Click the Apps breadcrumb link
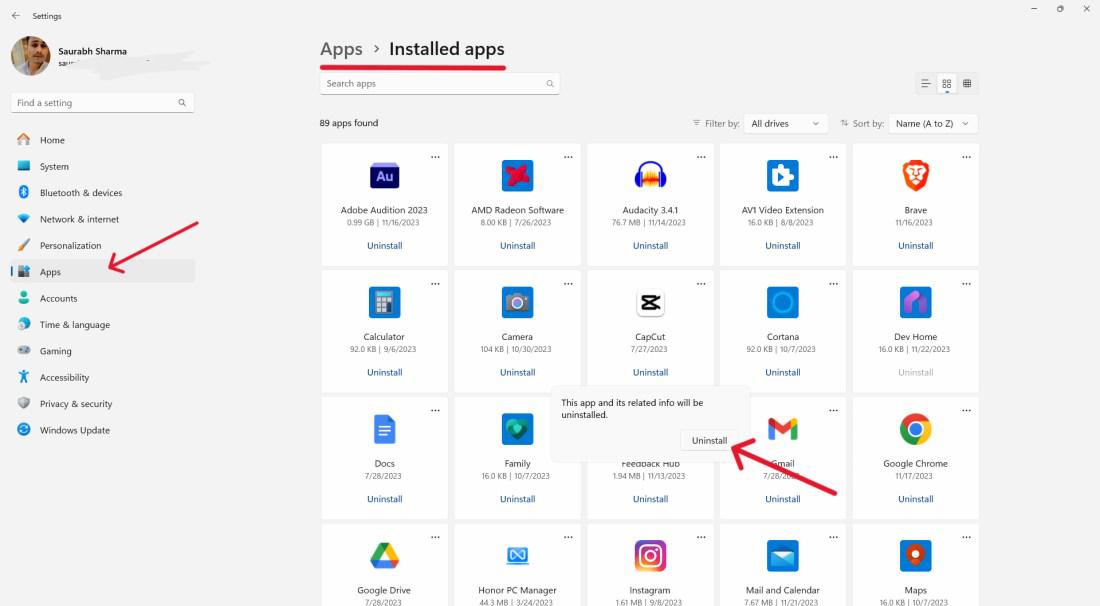This screenshot has height=606, width=1100. pyautogui.click(x=341, y=49)
